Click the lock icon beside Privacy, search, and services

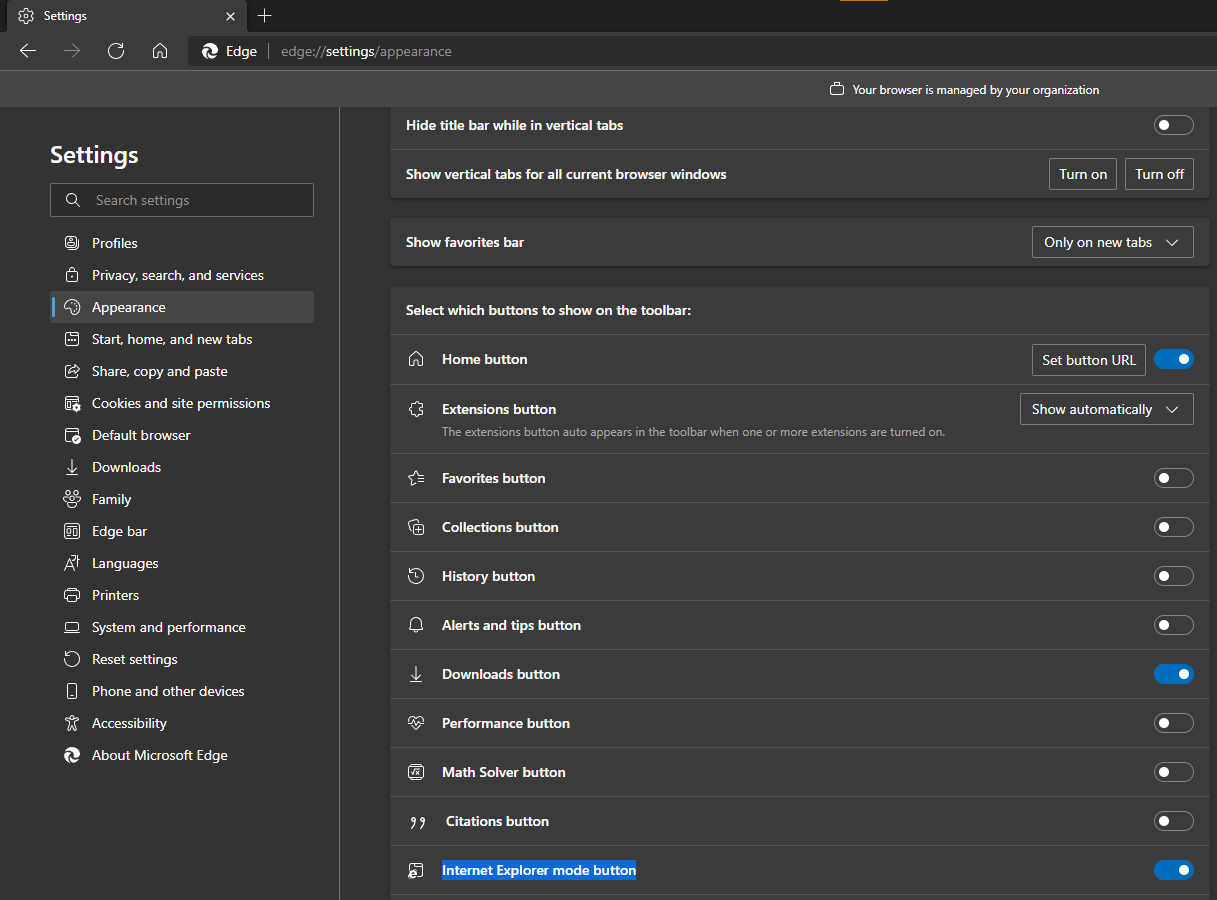click(72, 275)
